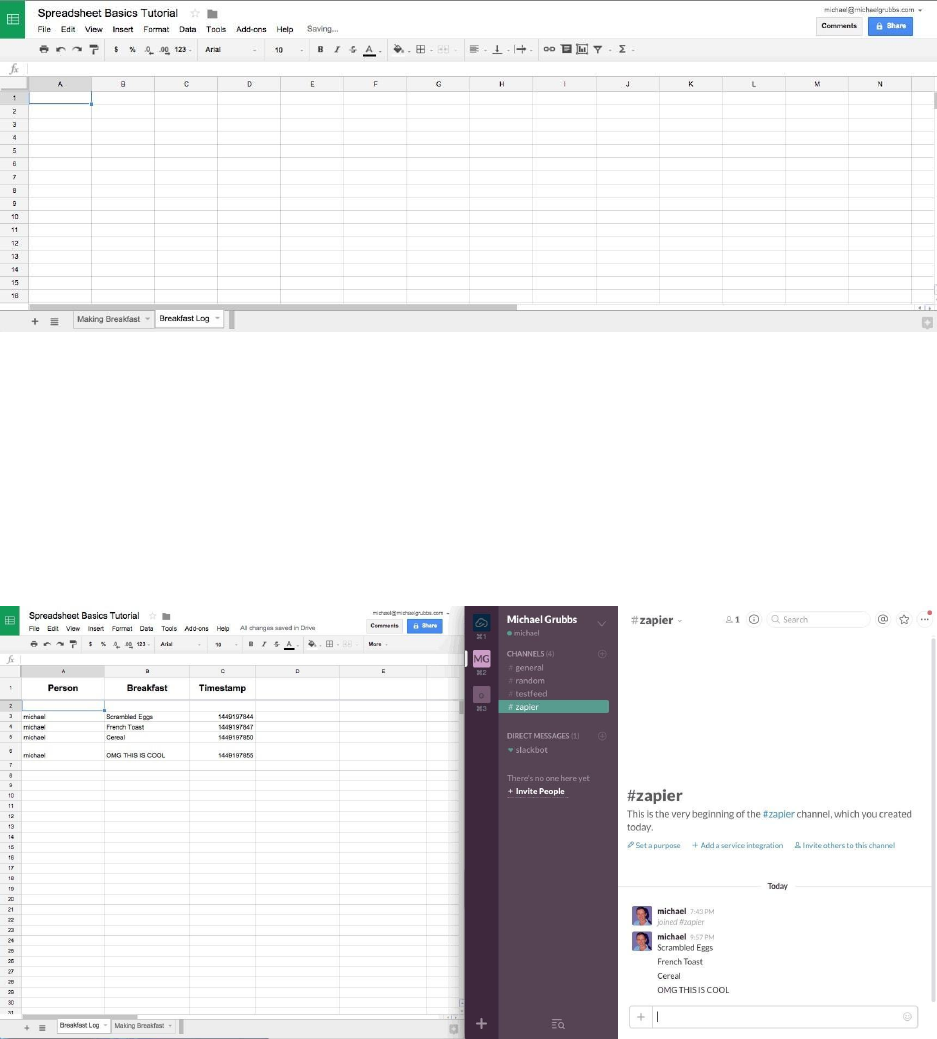937x1039 pixels.
Task: Click the MG team switcher icon
Action: pyautogui.click(x=482, y=659)
